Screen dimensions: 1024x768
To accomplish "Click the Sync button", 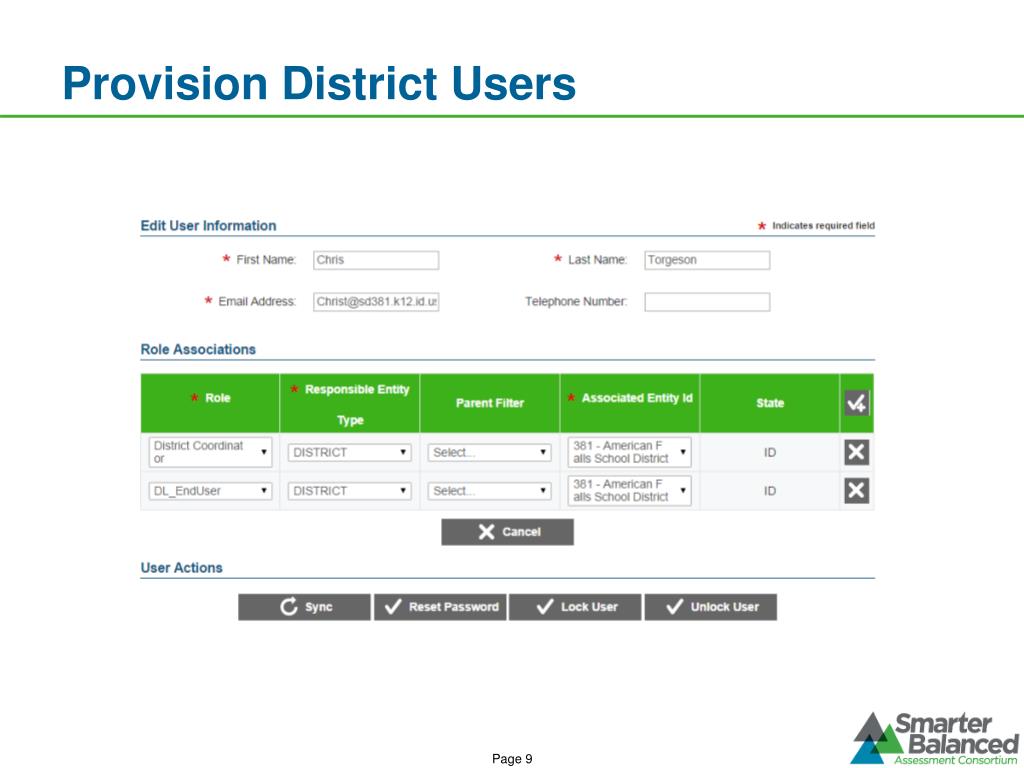I will tap(304, 607).
